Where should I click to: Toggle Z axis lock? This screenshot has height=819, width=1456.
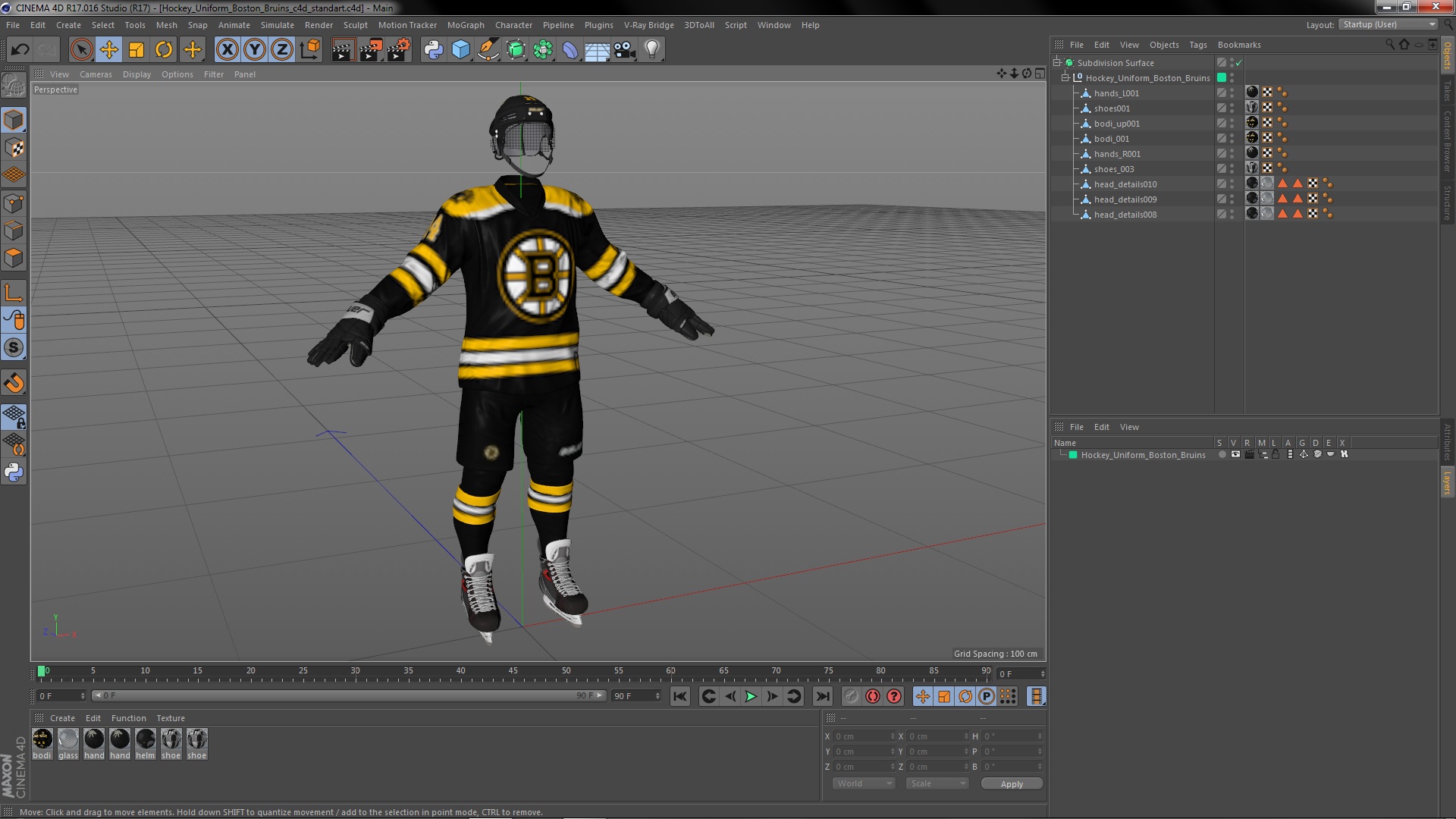(282, 50)
